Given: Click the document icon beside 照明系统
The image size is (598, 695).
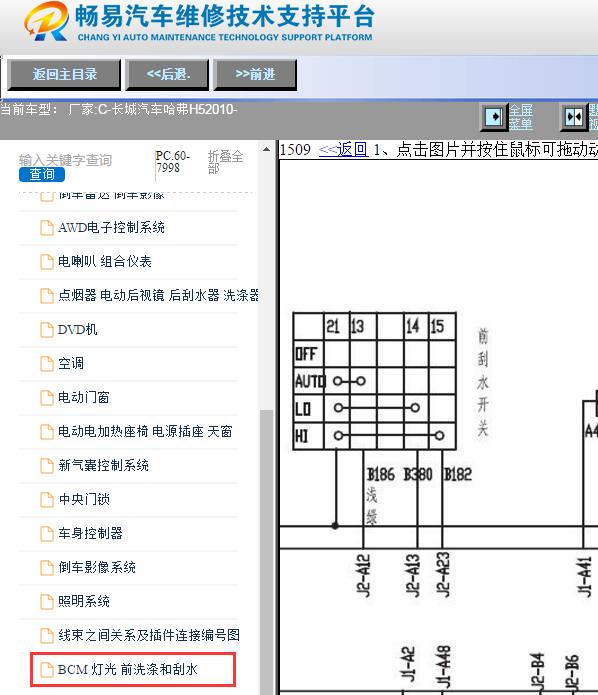Looking at the screenshot, I should [x=47, y=601].
